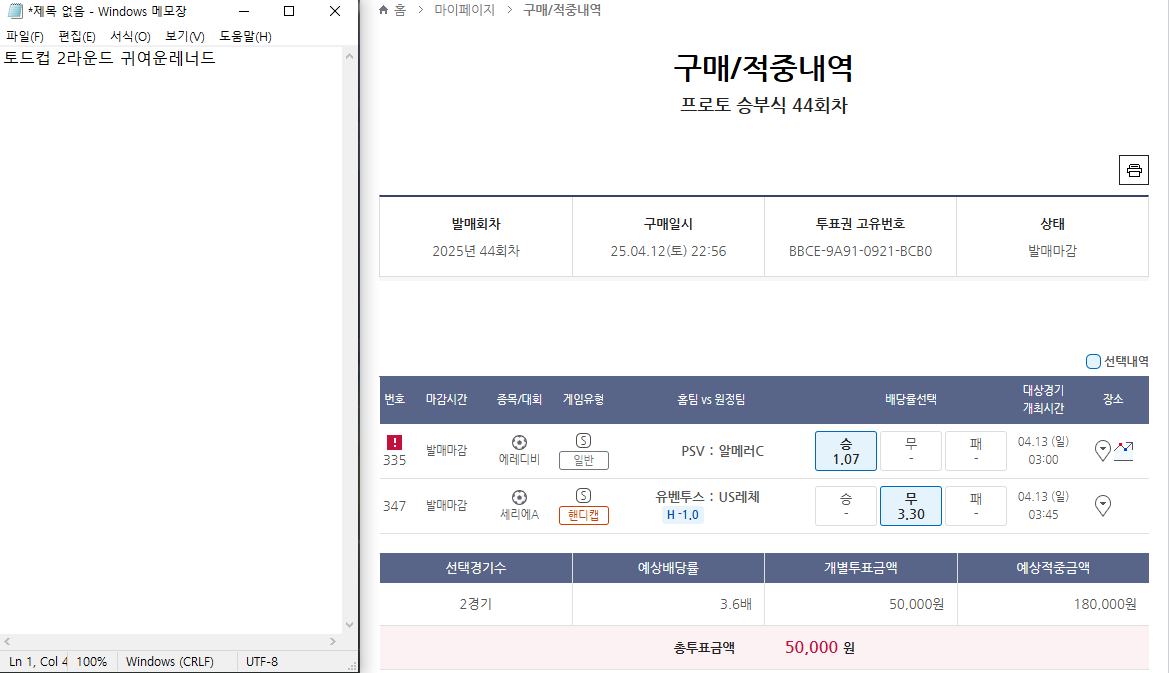Open location pin for match 347
Viewport: 1169px width, 673px height.
[1103, 506]
